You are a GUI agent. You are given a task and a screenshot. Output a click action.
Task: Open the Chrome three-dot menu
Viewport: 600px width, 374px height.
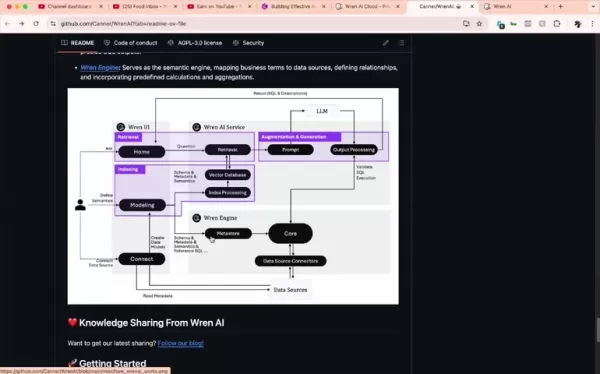(592, 24)
